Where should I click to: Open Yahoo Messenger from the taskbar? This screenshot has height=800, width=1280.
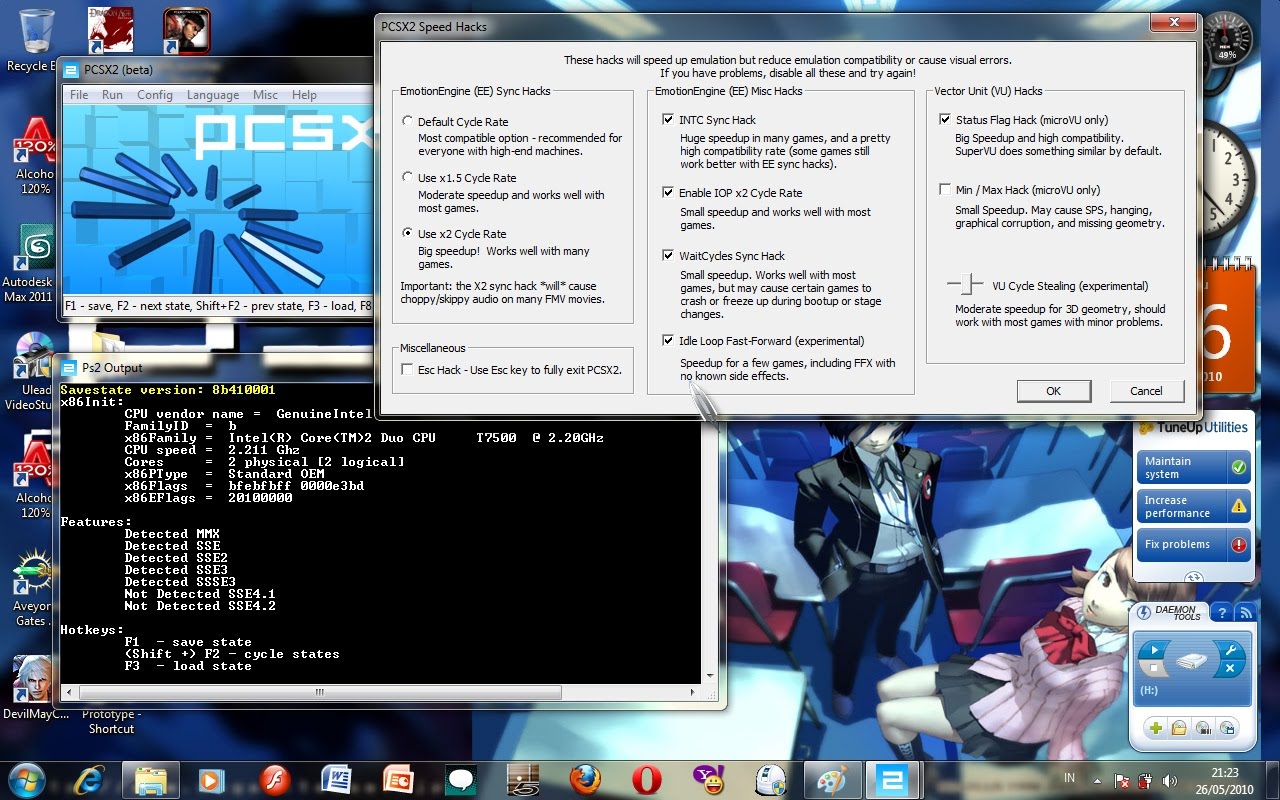click(x=709, y=779)
